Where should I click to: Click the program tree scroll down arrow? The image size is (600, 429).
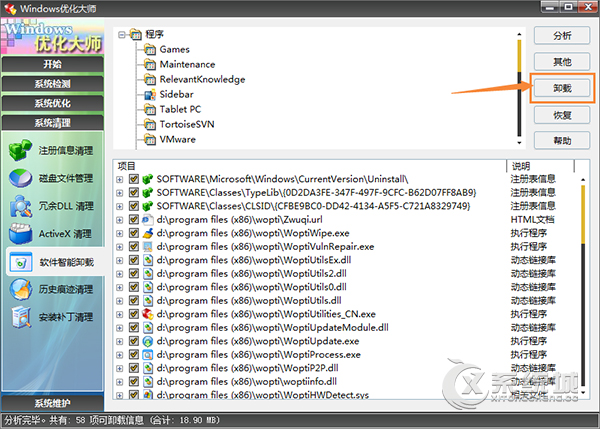[x=519, y=143]
